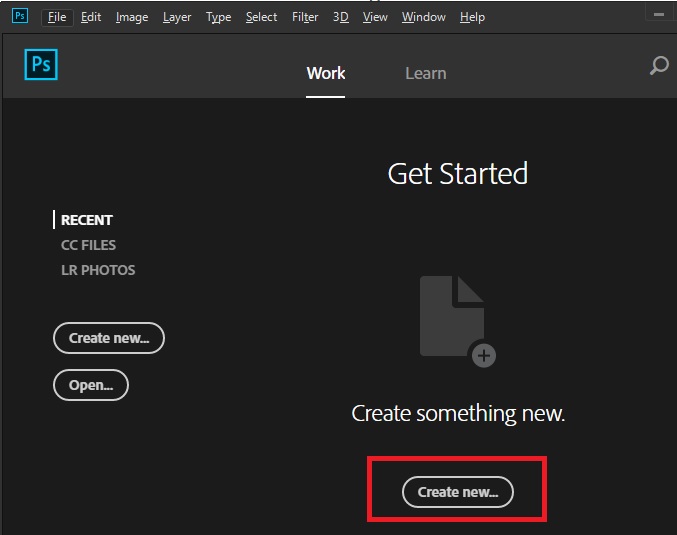Click Create new button under Create something new
Image resolution: width=677 pixels, height=535 pixels.
458,492
